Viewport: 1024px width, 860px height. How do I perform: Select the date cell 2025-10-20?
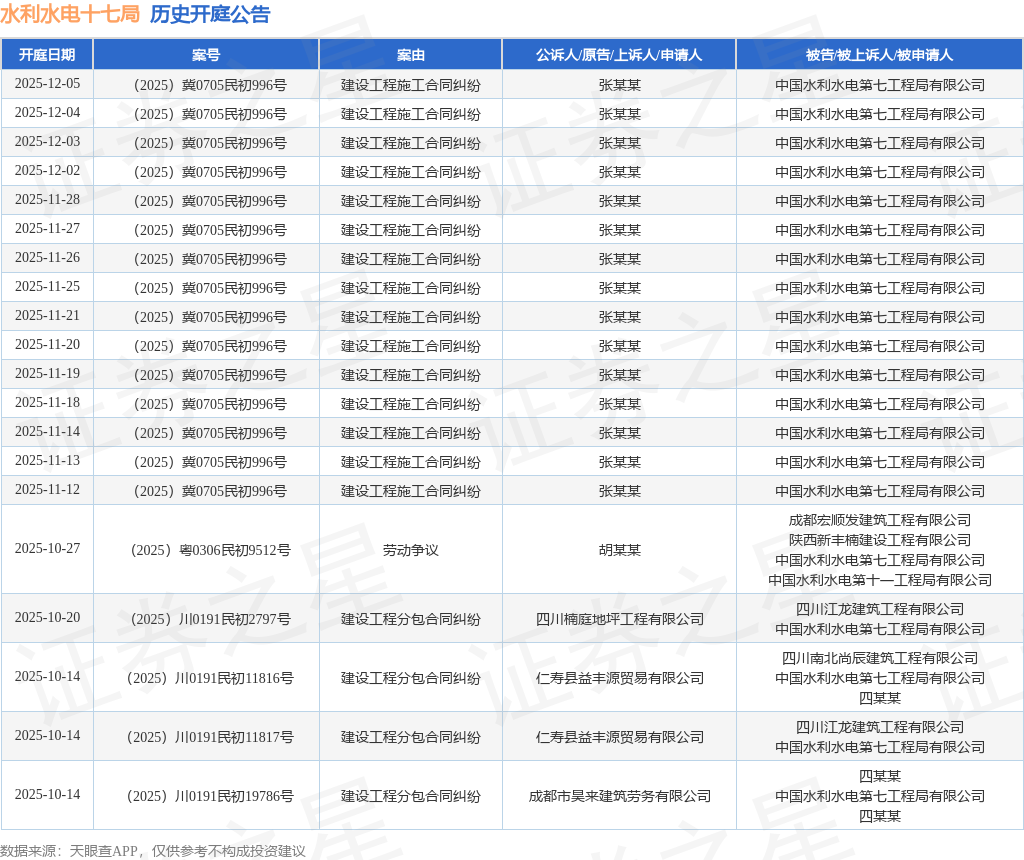click(48, 618)
